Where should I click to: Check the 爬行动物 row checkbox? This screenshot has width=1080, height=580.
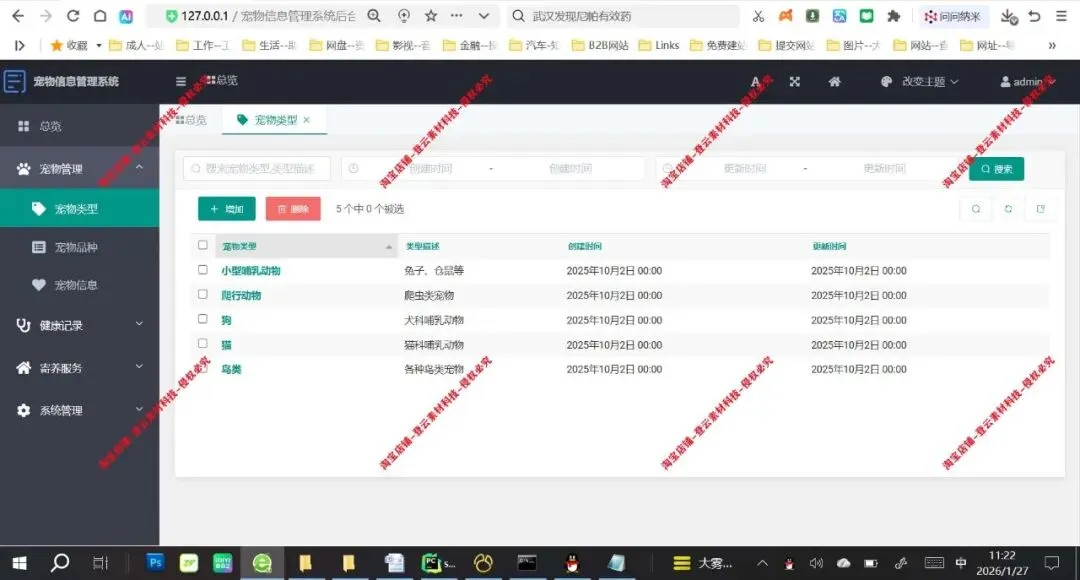point(202,294)
